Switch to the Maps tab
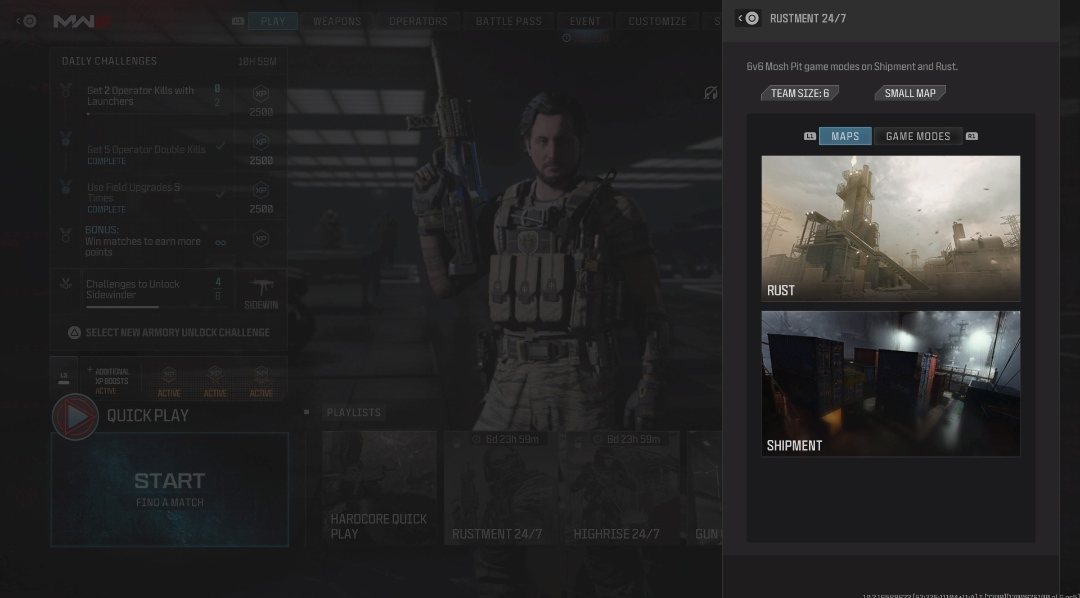This screenshot has width=1080, height=598. pos(845,136)
